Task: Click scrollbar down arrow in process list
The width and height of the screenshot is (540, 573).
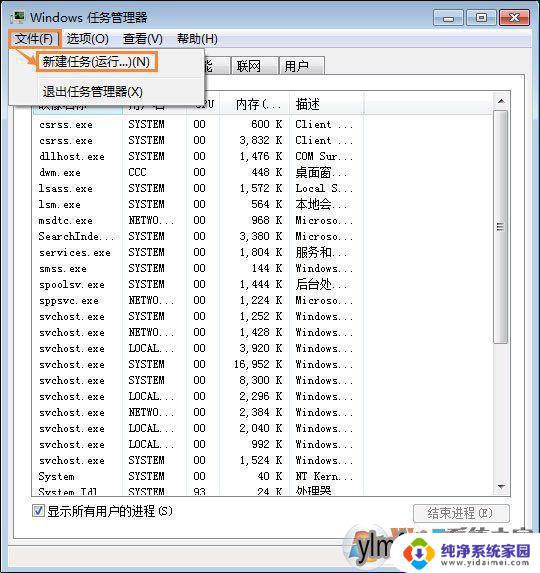Action: pyautogui.click(x=501, y=487)
